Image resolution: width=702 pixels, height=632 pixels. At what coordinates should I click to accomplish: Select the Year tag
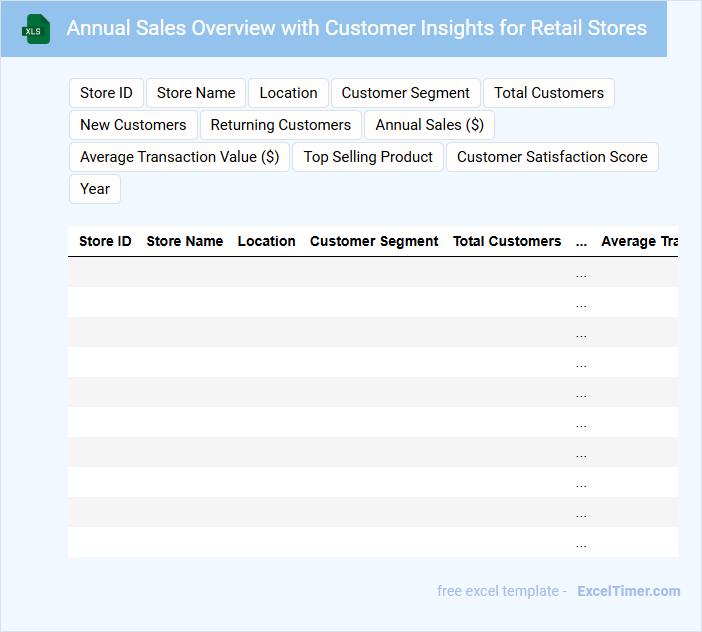coord(95,189)
